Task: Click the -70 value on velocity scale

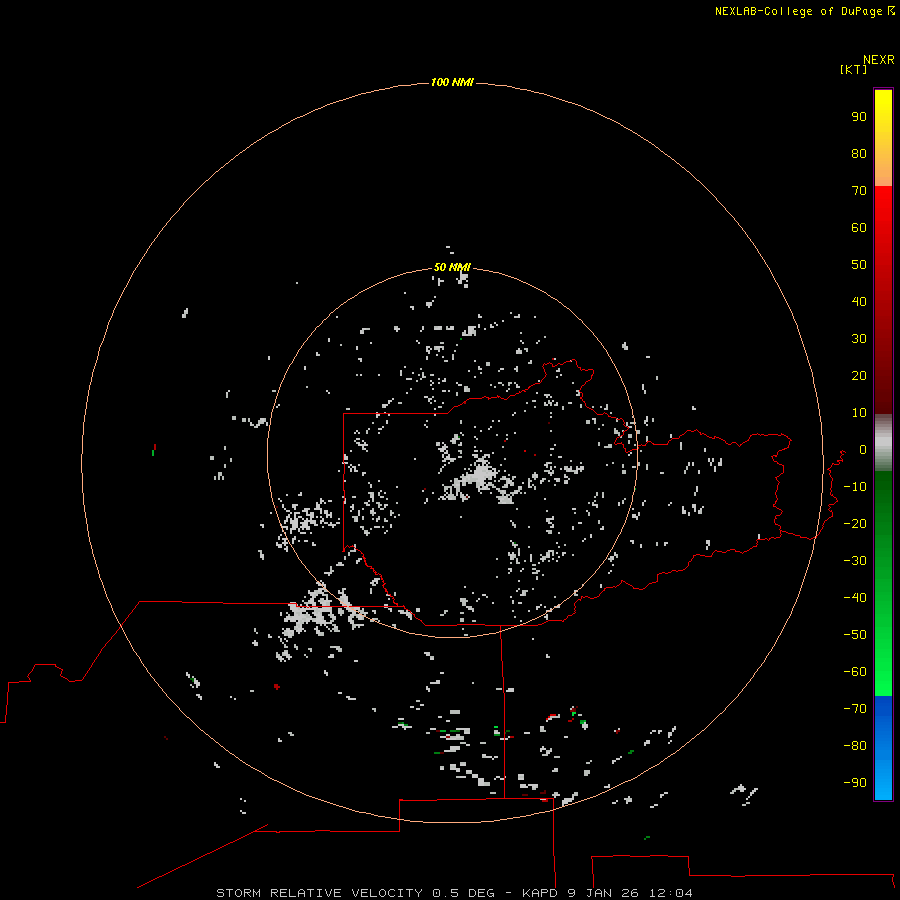Action: [x=855, y=709]
